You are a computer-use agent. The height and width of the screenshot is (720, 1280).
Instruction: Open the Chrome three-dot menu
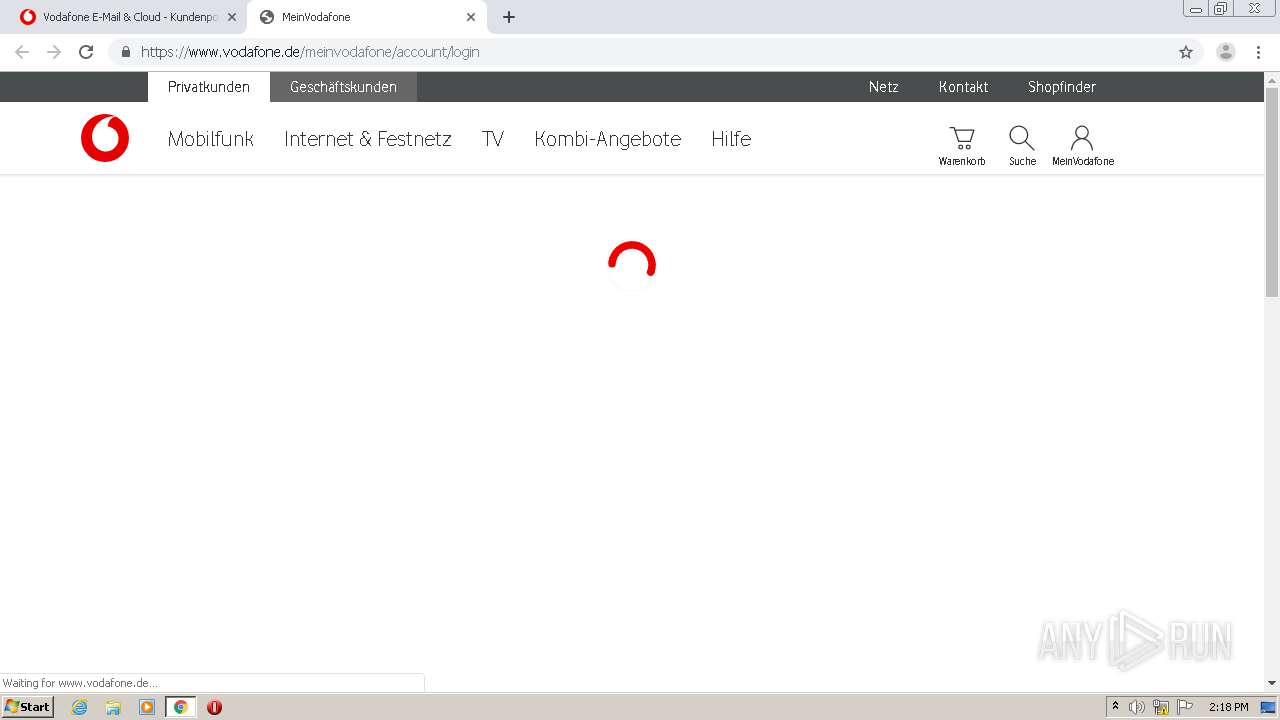(x=1258, y=52)
